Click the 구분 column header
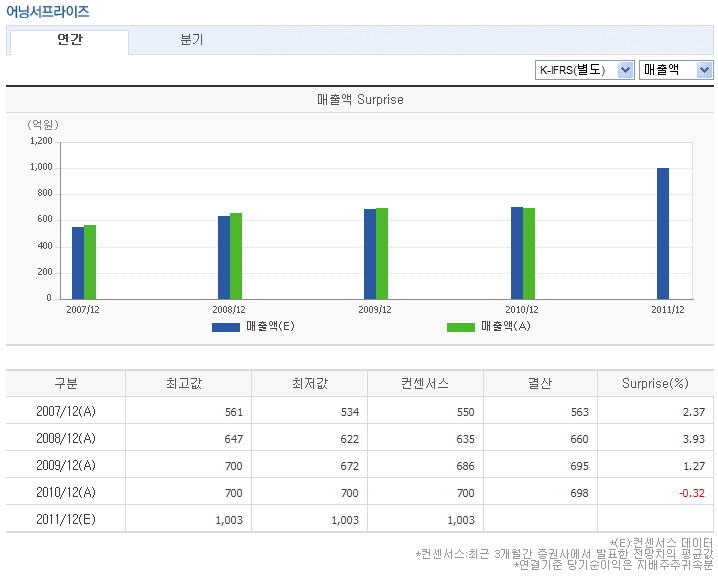The height and width of the screenshot is (576, 718). 66,384
